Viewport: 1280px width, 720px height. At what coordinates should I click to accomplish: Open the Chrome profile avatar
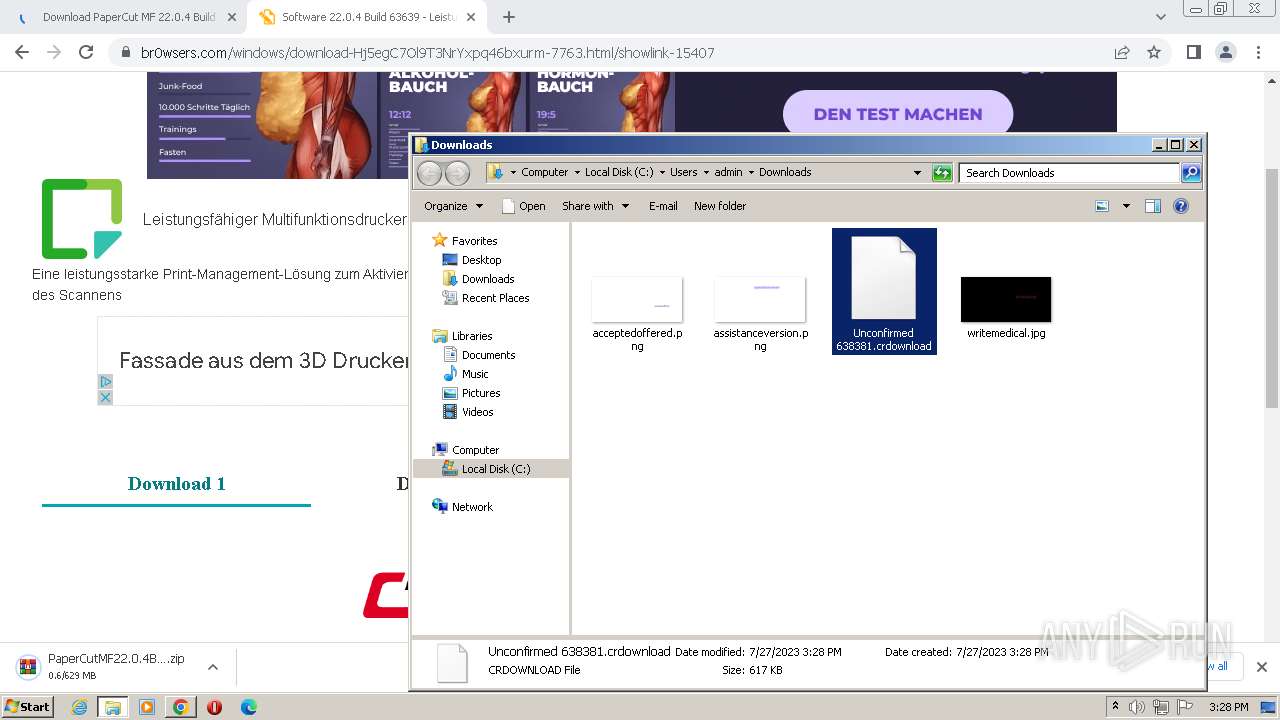tap(1225, 52)
